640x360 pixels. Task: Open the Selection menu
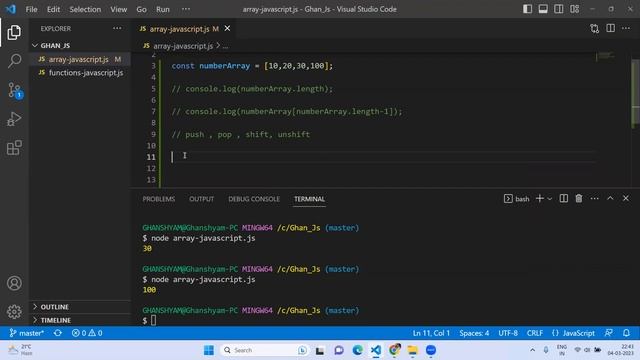[x=85, y=9]
